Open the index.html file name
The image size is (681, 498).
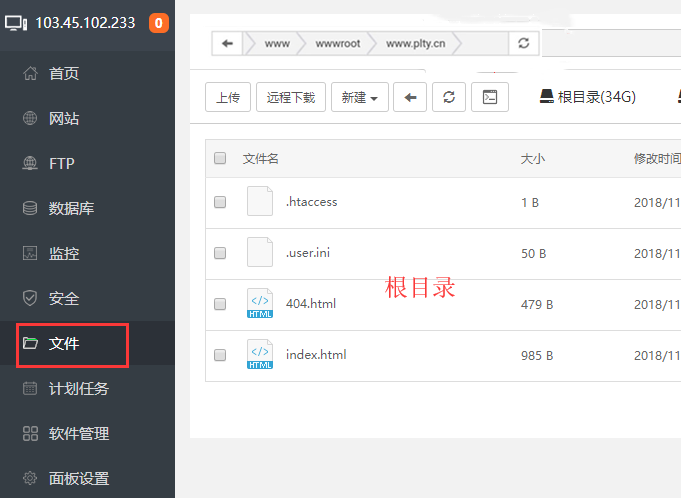(x=316, y=355)
